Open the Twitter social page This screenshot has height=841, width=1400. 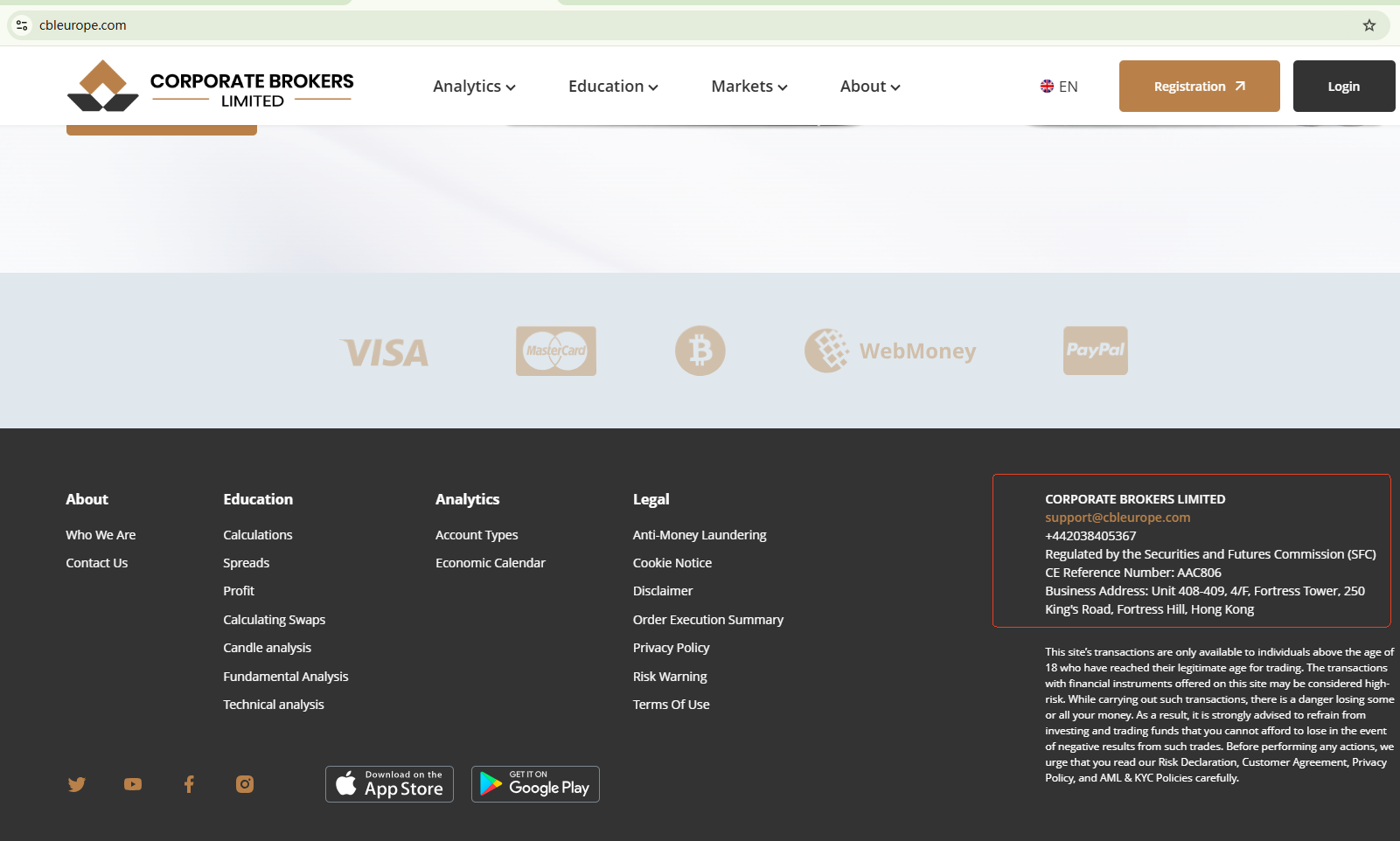tap(77, 784)
